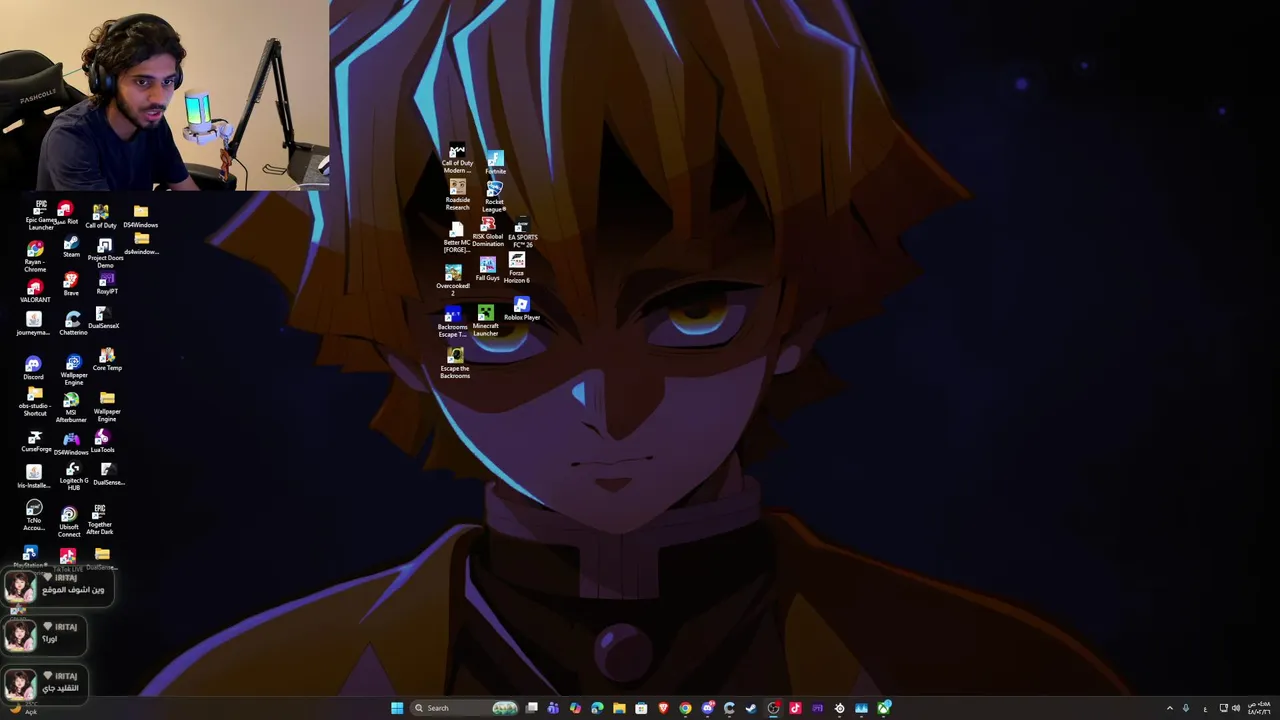Open Microsoft Store from the taskbar
This screenshot has height=720, width=1280.
tap(641, 708)
